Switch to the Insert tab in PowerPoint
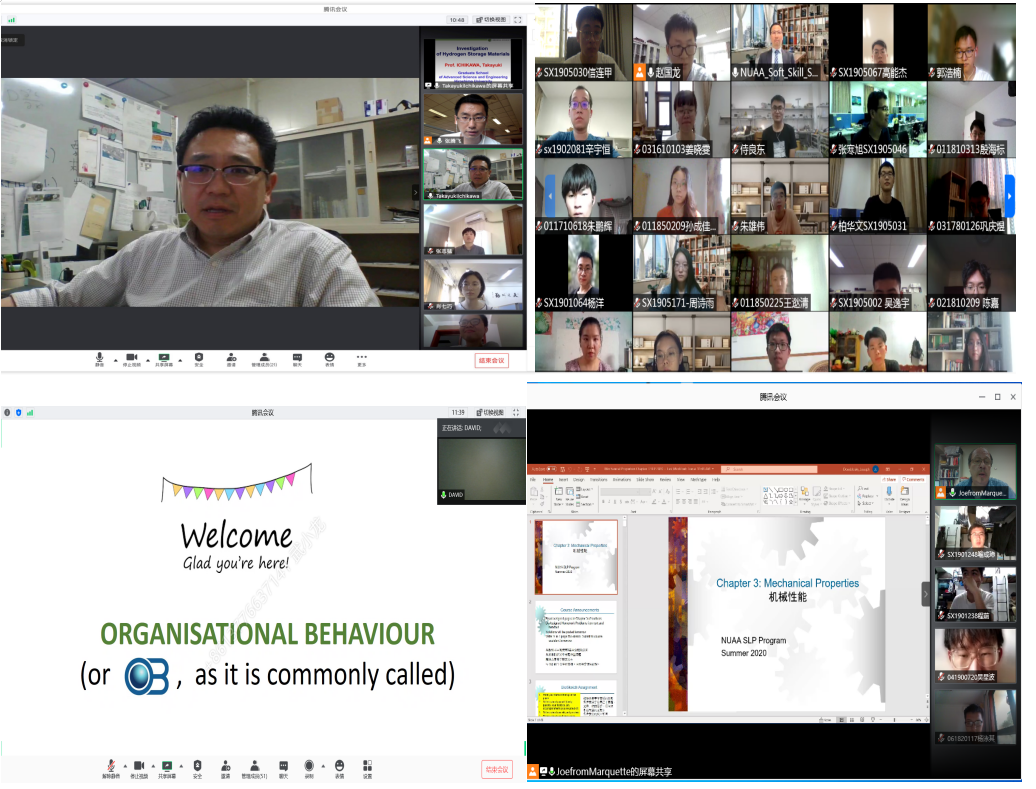This screenshot has height=789, width=1036. (564, 480)
